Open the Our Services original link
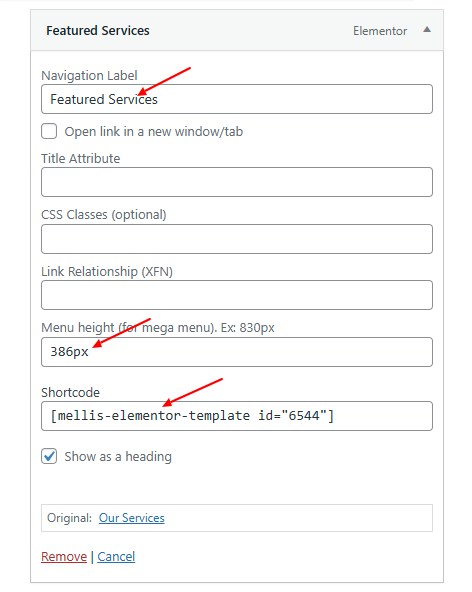472x592 pixels. [132, 518]
